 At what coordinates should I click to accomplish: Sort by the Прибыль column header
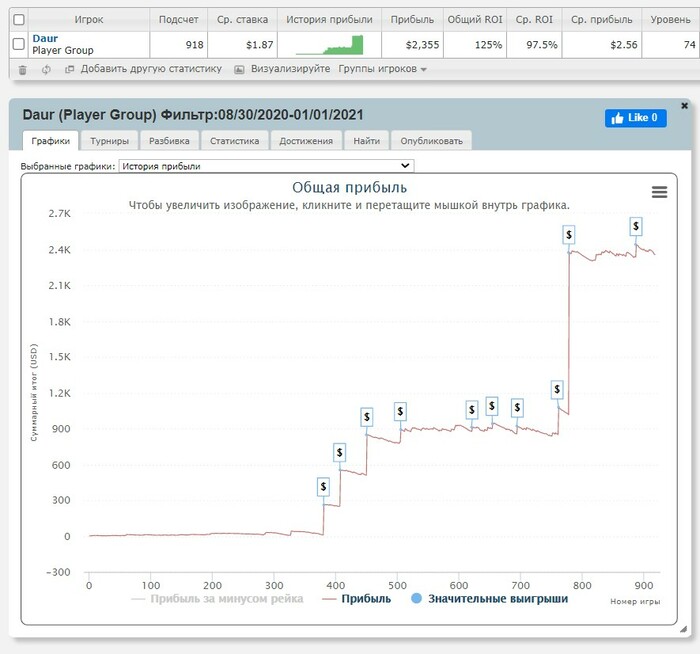click(x=412, y=20)
